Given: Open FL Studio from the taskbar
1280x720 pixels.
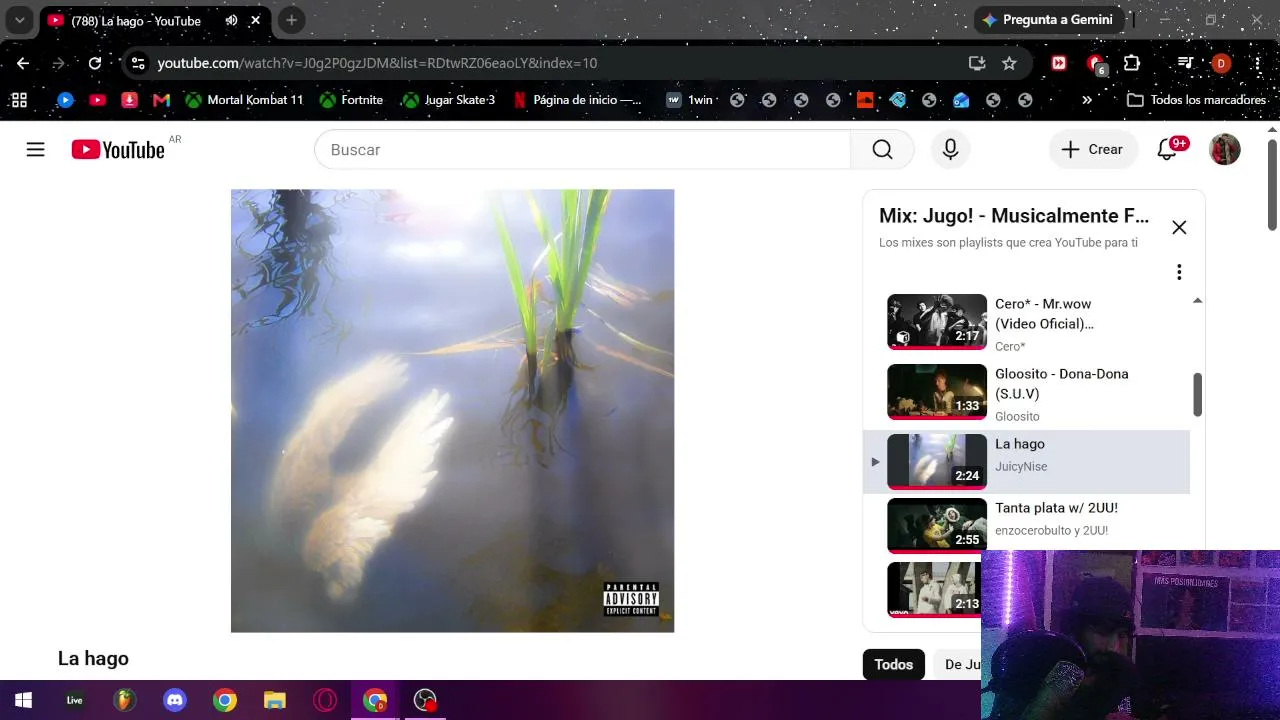Looking at the screenshot, I should coord(125,700).
